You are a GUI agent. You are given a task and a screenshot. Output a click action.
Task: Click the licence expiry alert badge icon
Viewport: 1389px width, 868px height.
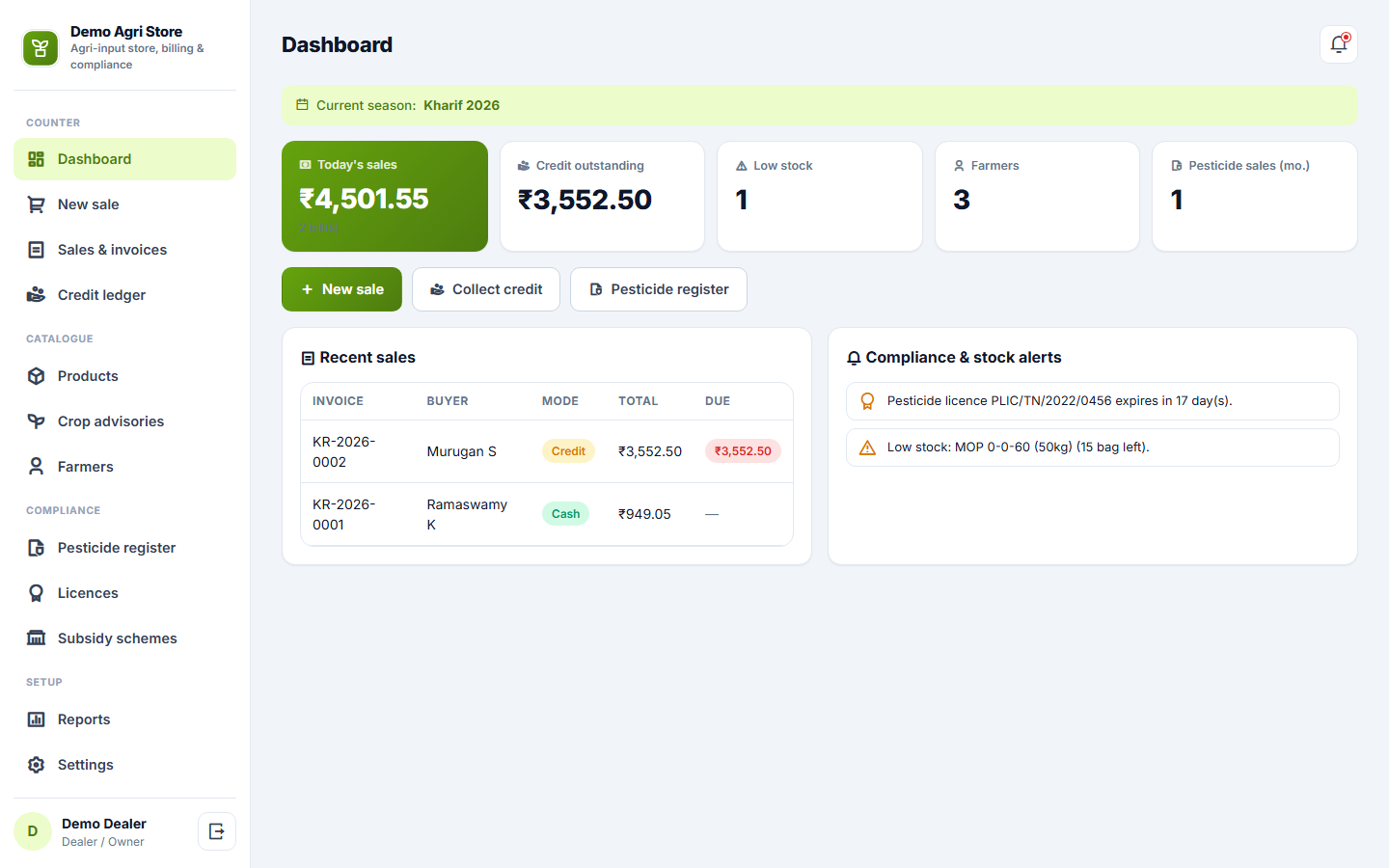coord(867,401)
